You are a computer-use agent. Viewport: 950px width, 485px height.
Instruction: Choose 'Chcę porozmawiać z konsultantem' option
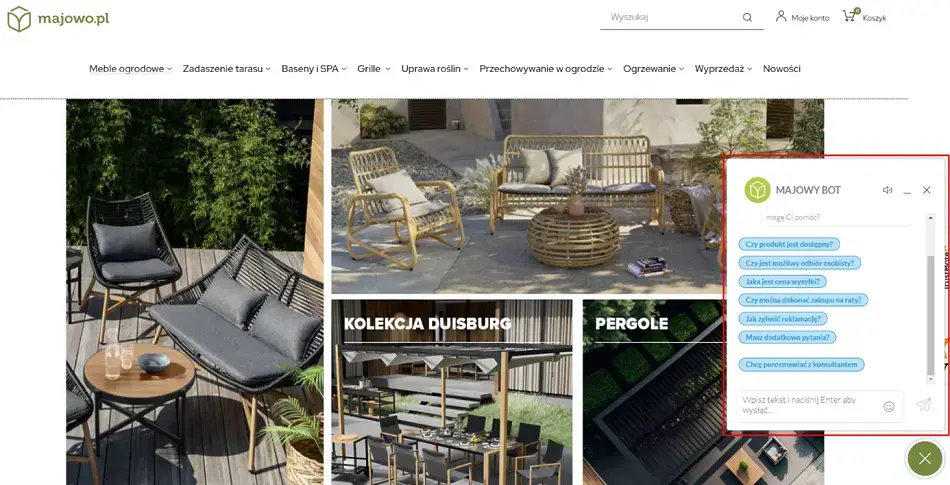point(801,365)
